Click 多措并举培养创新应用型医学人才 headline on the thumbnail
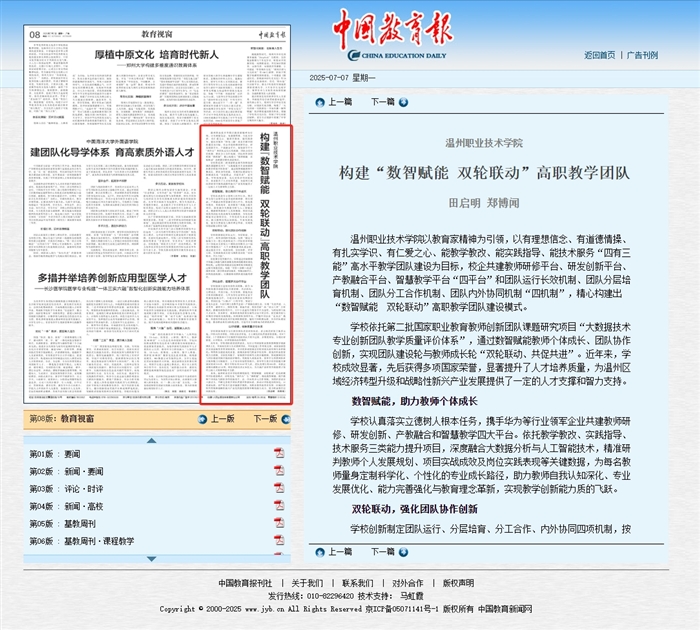This screenshot has height=630, width=700. pyautogui.click(x=112, y=278)
